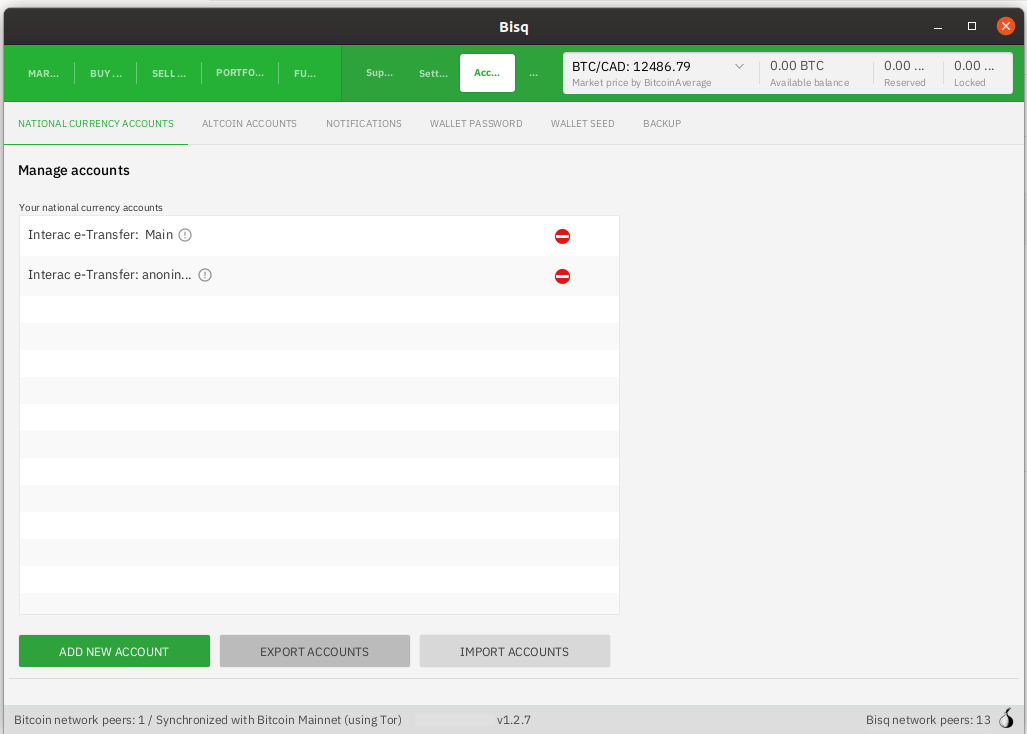
Task: Go to Buy BTC in navigation bar
Action: click(x=106, y=73)
